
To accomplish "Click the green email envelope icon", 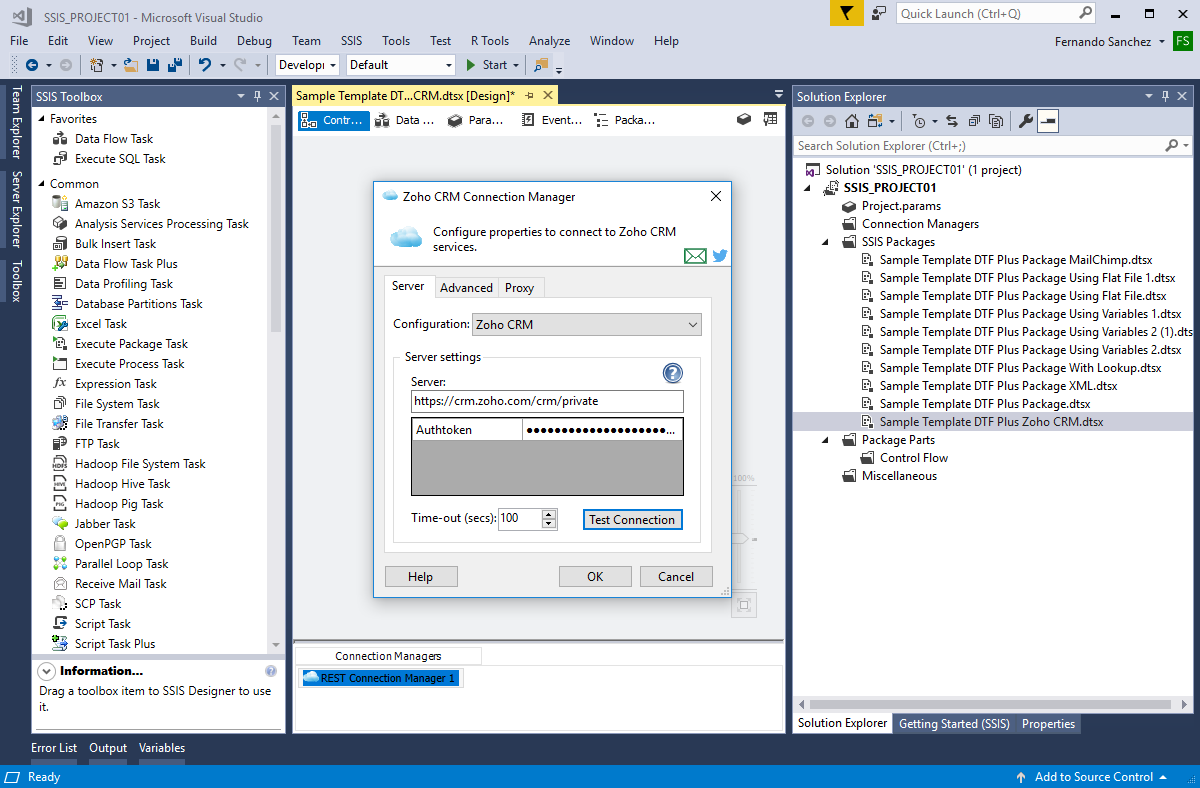I will (x=695, y=256).
